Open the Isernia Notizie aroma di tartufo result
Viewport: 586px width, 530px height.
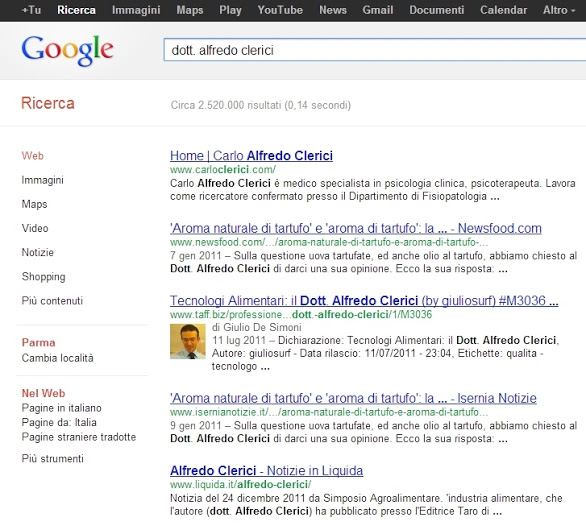pos(353,398)
